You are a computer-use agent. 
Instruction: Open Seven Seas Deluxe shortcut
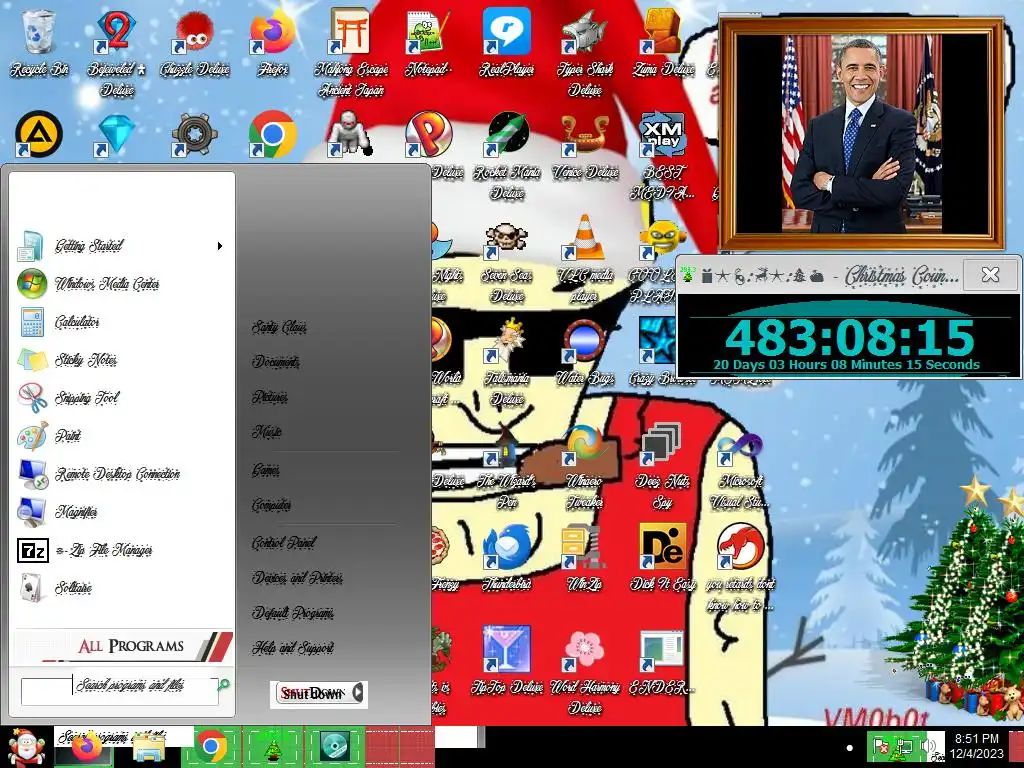coord(507,261)
